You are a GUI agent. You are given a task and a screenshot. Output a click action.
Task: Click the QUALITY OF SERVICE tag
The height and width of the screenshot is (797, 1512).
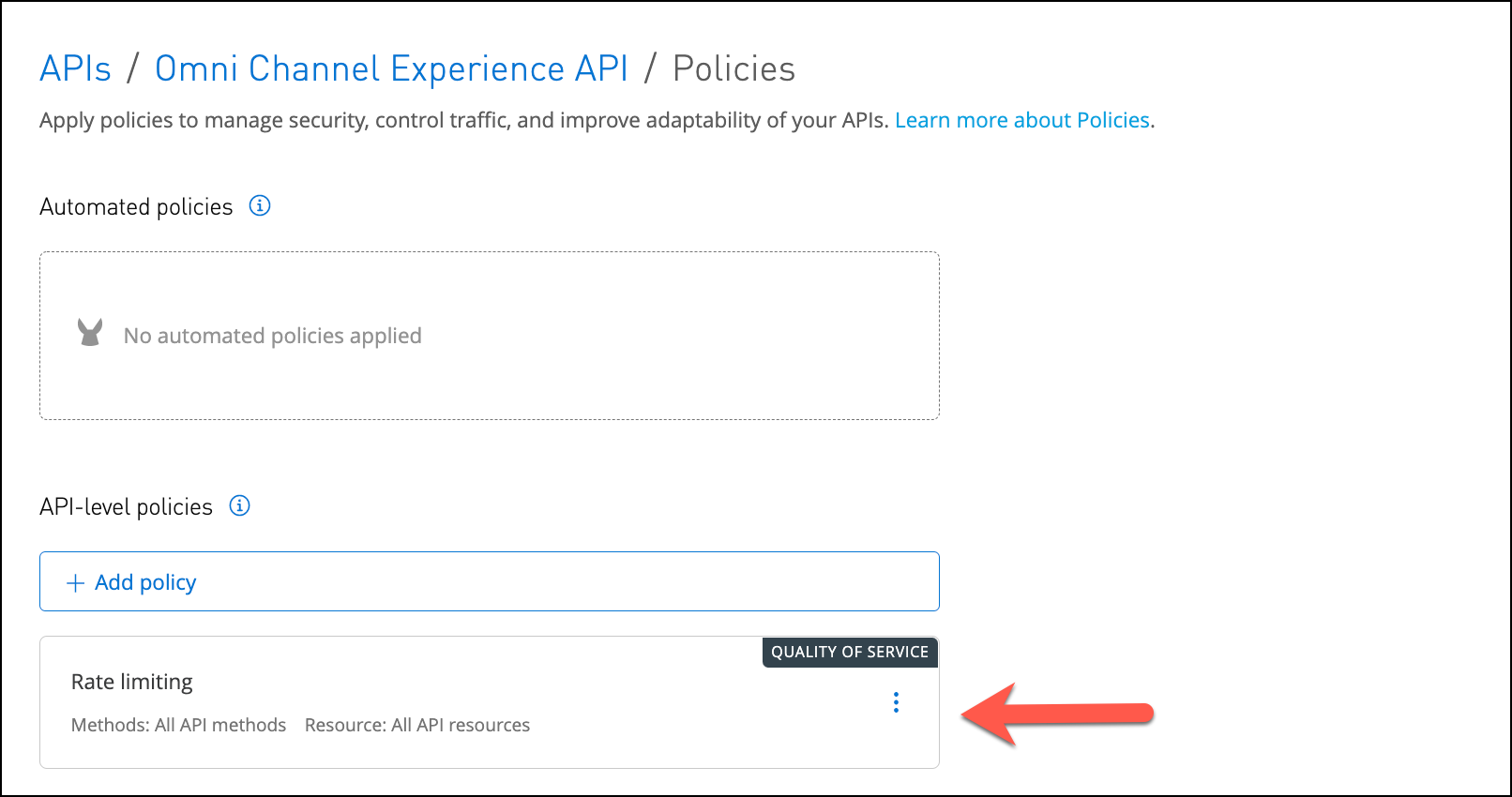click(850, 652)
